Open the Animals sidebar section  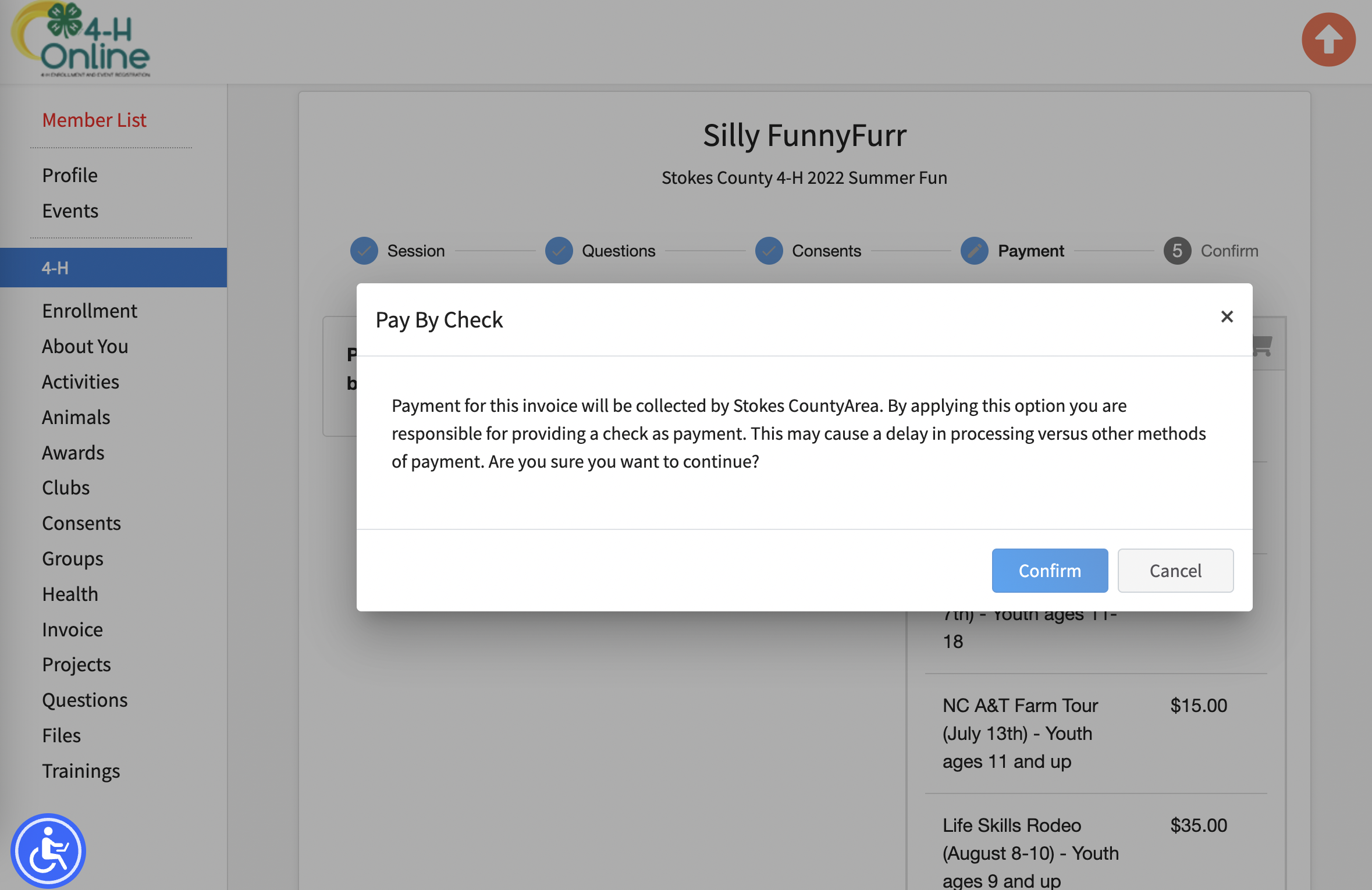76,417
